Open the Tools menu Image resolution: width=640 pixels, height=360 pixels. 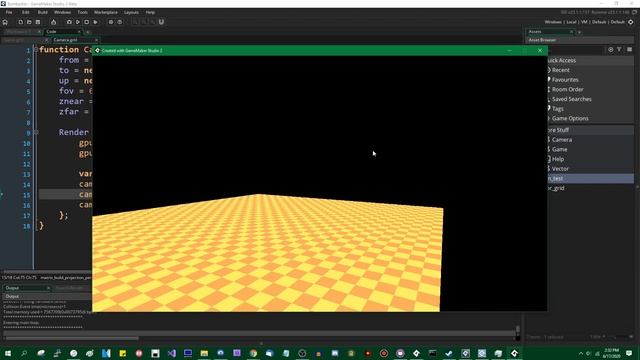82,12
